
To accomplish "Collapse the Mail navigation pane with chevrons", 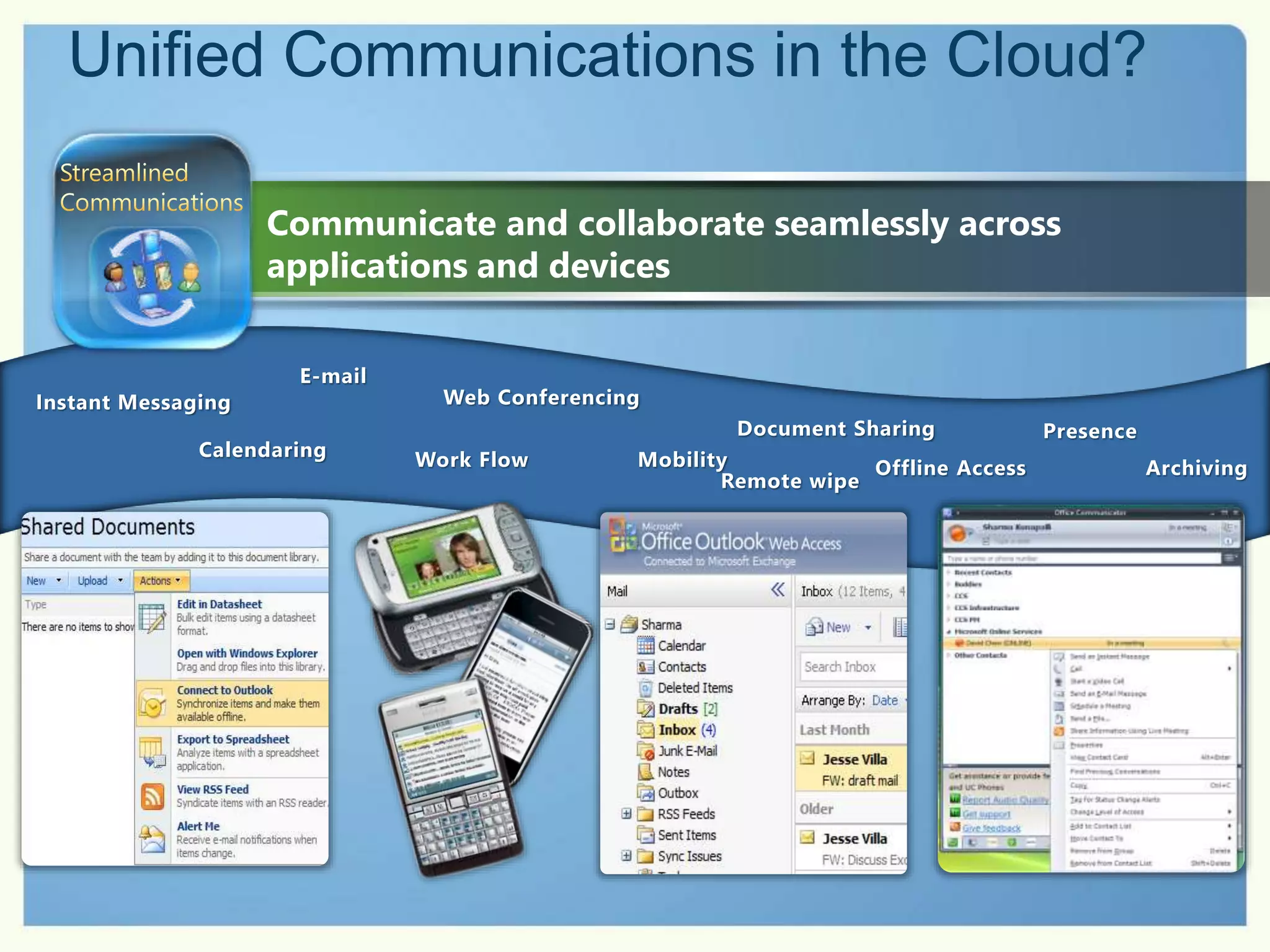I will pos(778,590).
